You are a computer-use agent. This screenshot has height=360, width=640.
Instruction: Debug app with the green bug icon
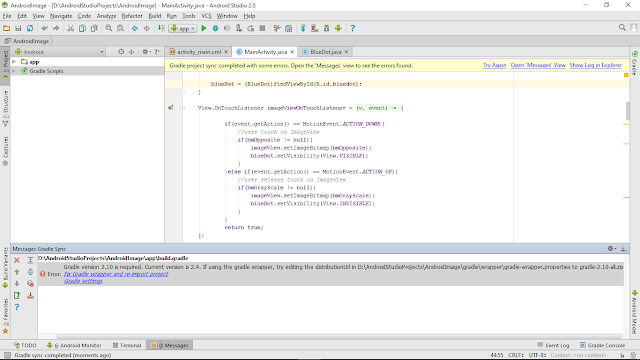point(215,28)
